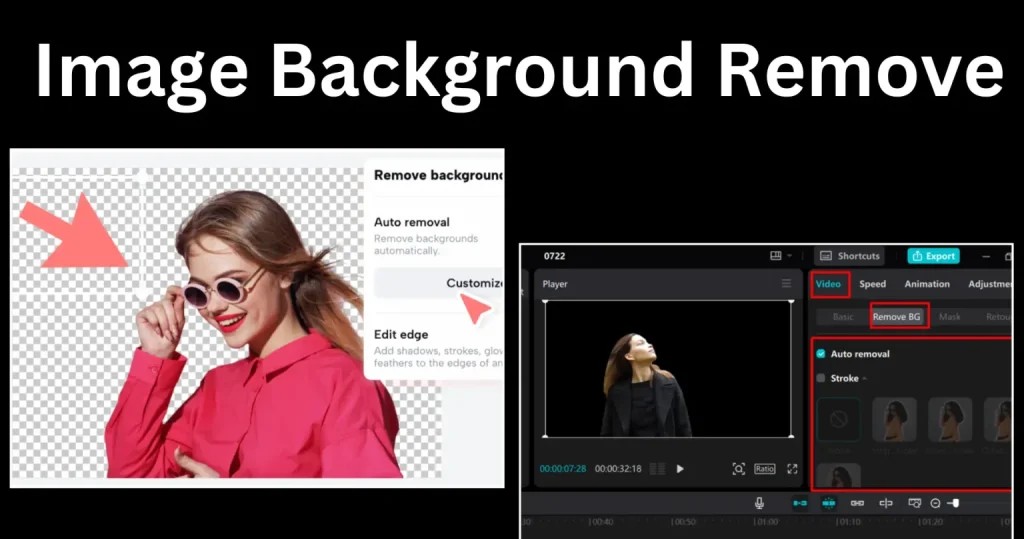Select the woman in the Player preview

[645, 385]
